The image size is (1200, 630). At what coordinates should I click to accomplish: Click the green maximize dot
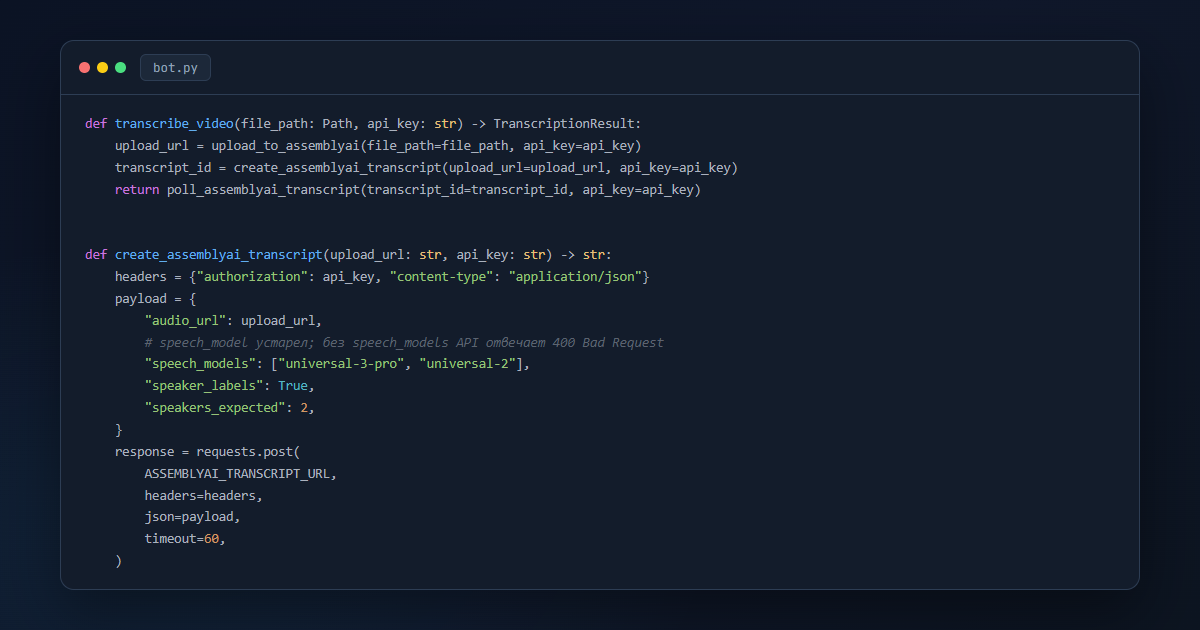[121, 67]
